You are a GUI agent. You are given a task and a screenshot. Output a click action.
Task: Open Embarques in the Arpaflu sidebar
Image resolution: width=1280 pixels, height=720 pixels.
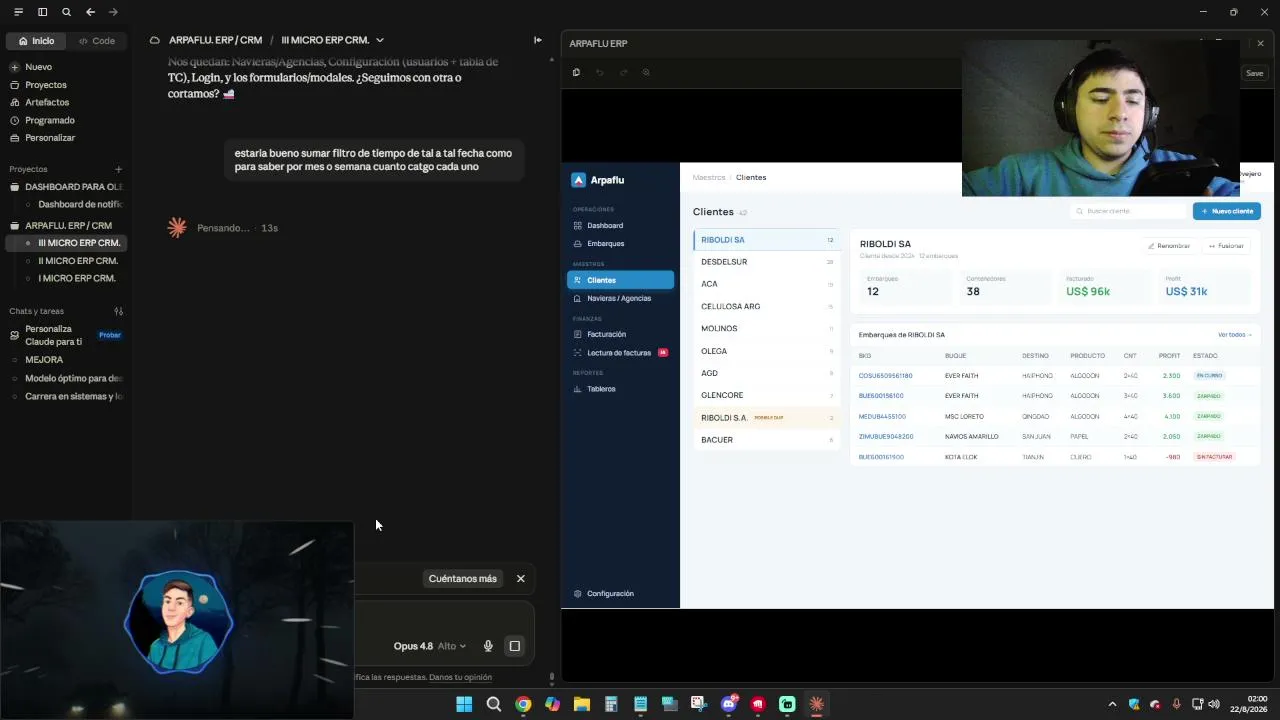pyautogui.click(x=605, y=244)
